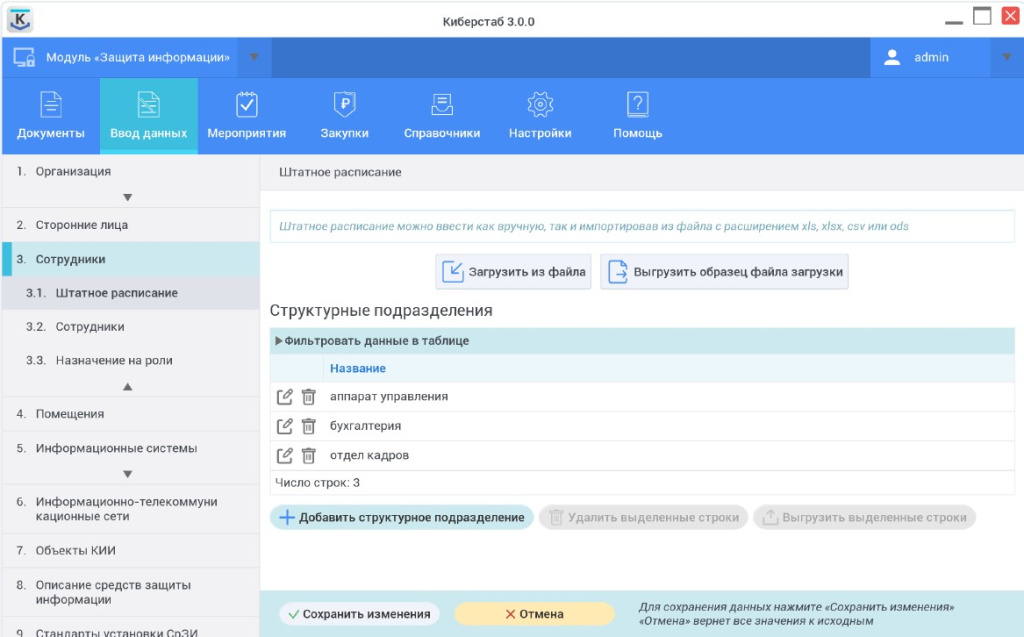Collapse the Сотрудники sidebar submenu arrow

pyautogui.click(x=127, y=386)
